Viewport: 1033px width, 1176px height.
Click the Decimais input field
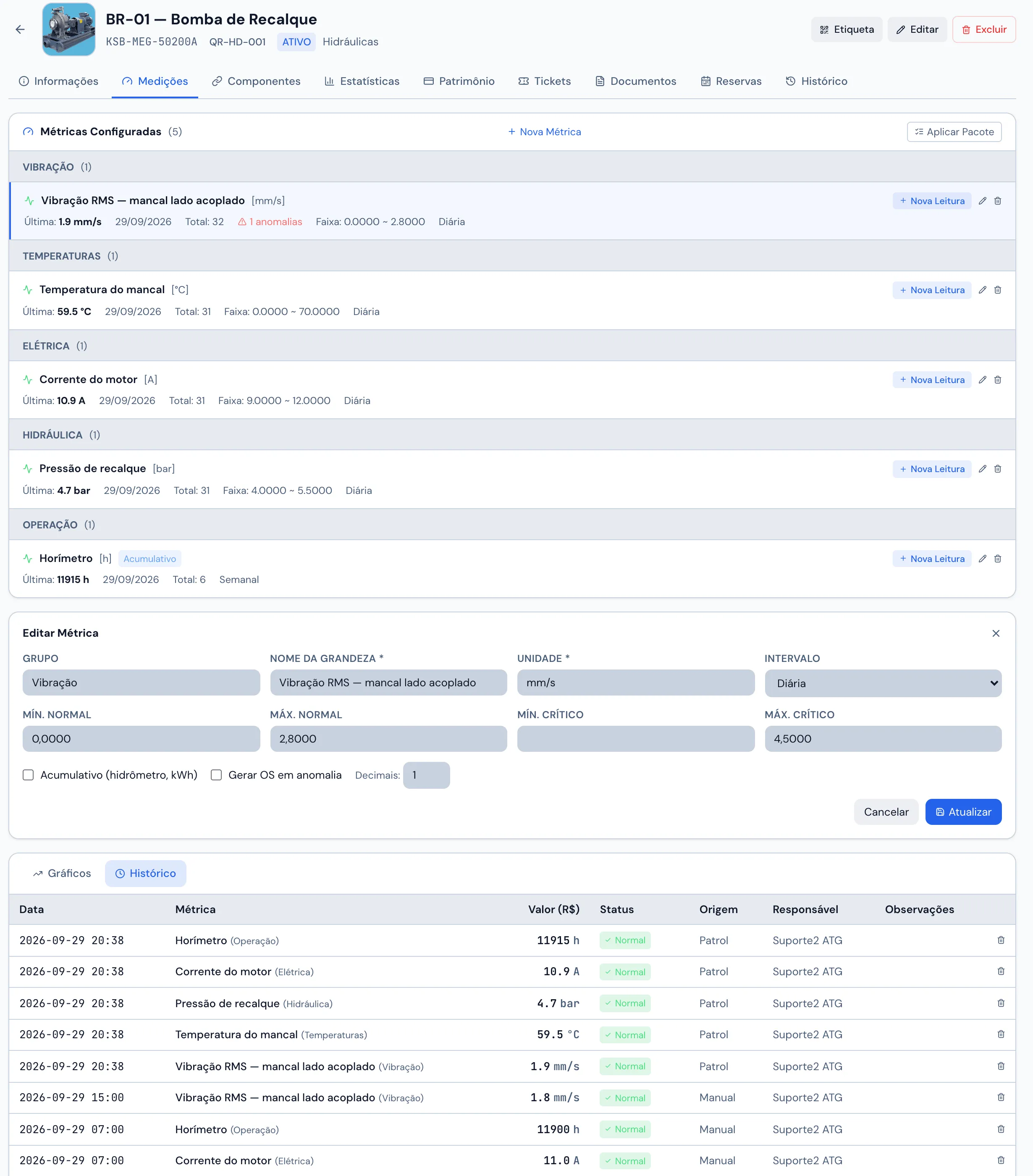point(426,775)
